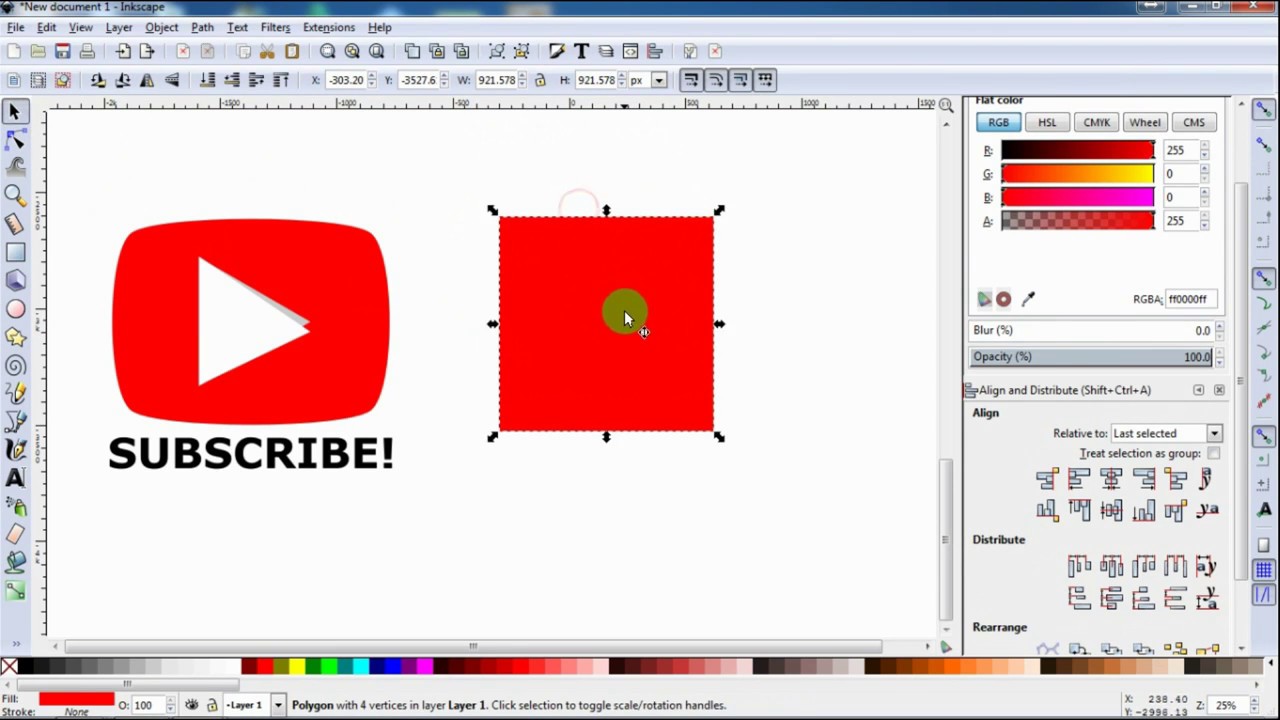The height and width of the screenshot is (720, 1280).
Task: Click the Flip vertically icon
Action: (172, 80)
